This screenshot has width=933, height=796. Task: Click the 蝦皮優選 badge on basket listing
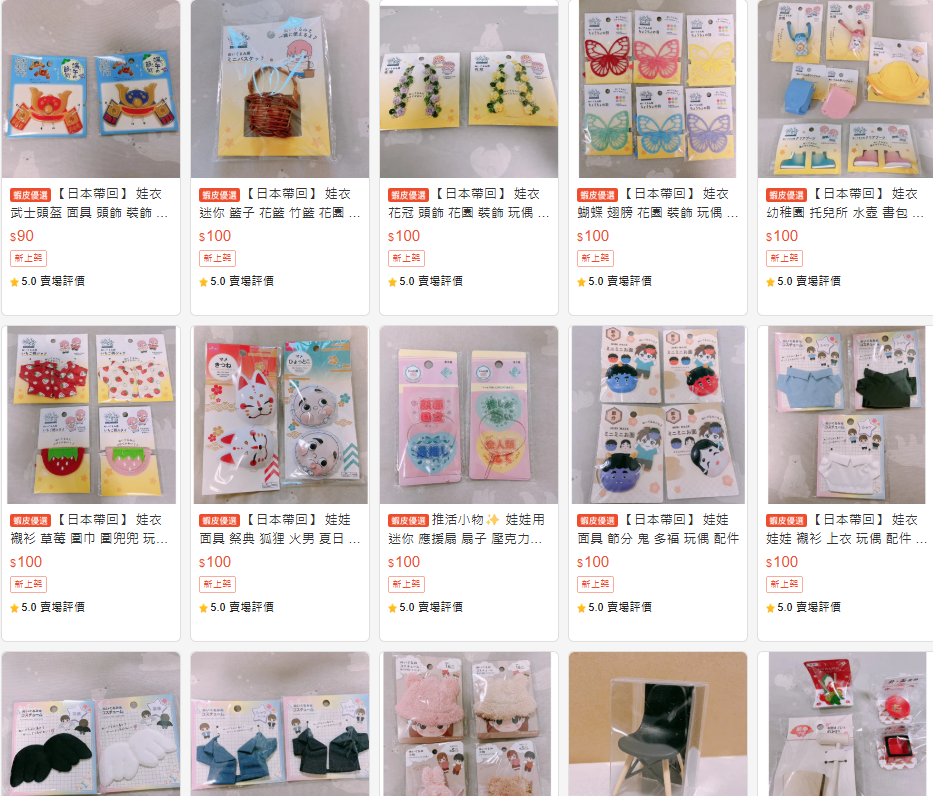[220, 195]
